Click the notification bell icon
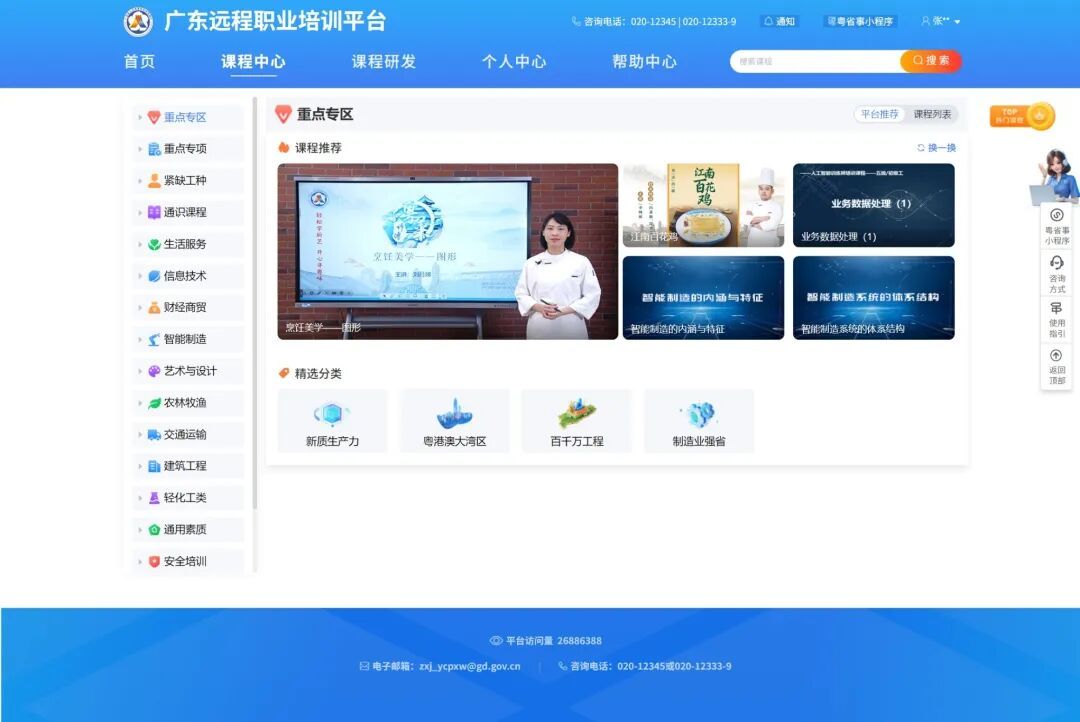This screenshot has width=1080, height=722. click(x=768, y=21)
